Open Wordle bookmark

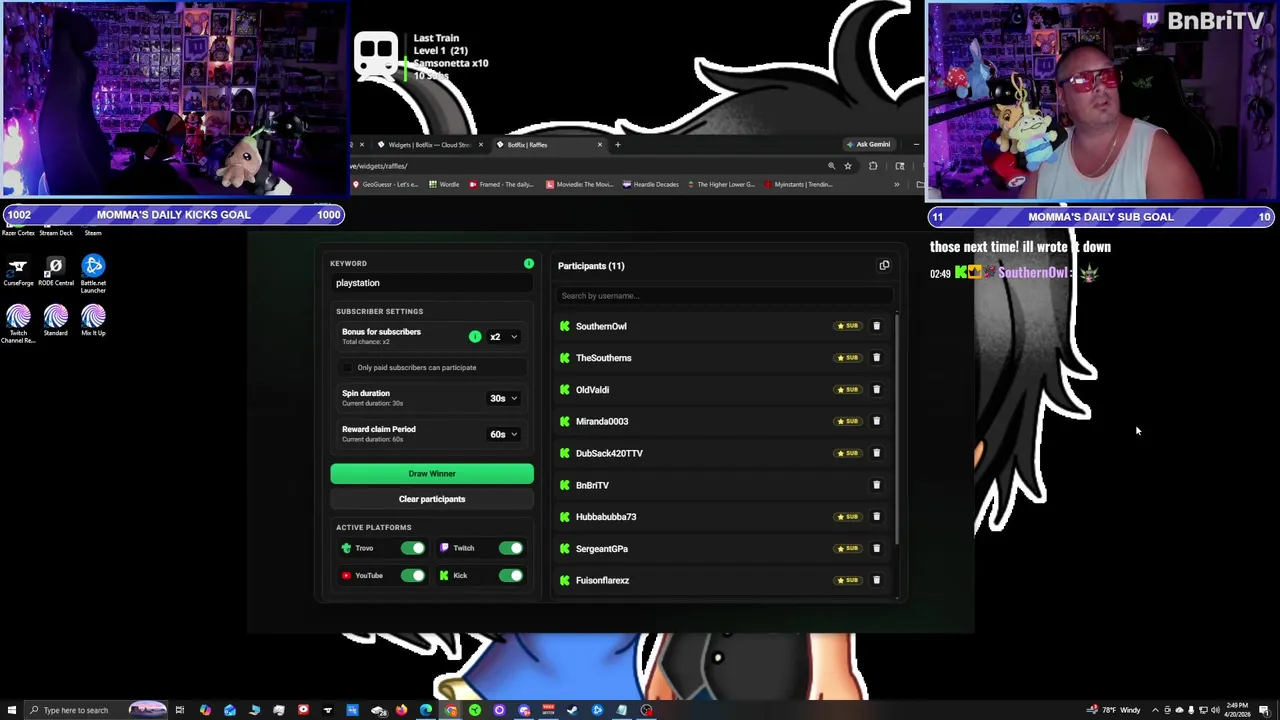(444, 184)
